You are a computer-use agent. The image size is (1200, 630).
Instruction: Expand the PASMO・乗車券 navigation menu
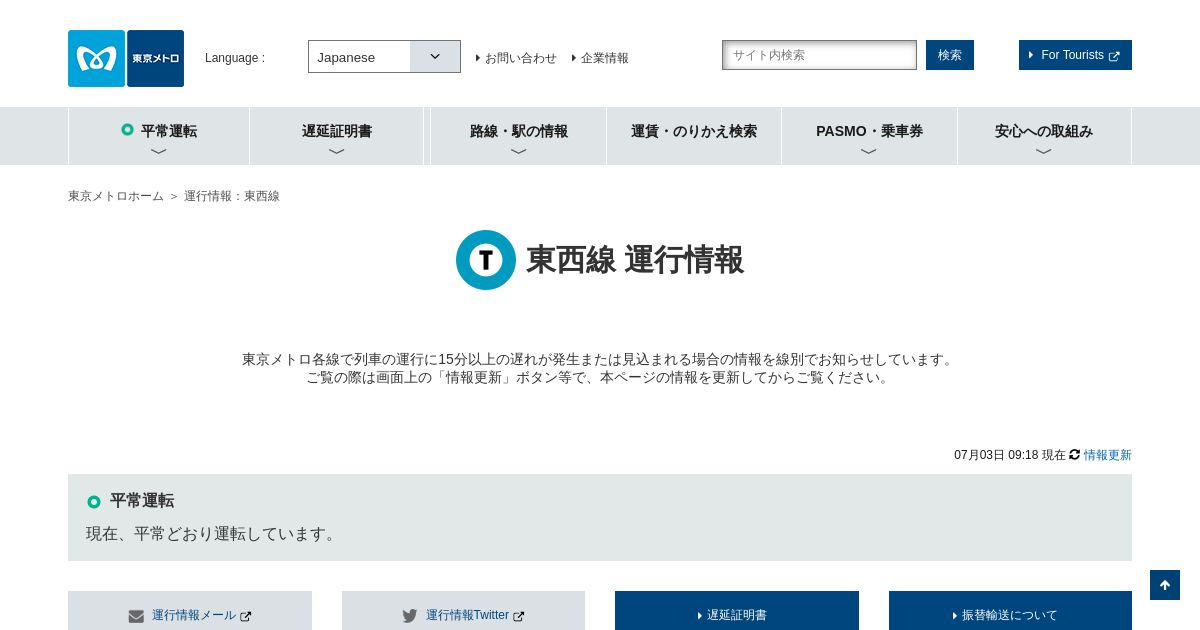[x=869, y=136]
